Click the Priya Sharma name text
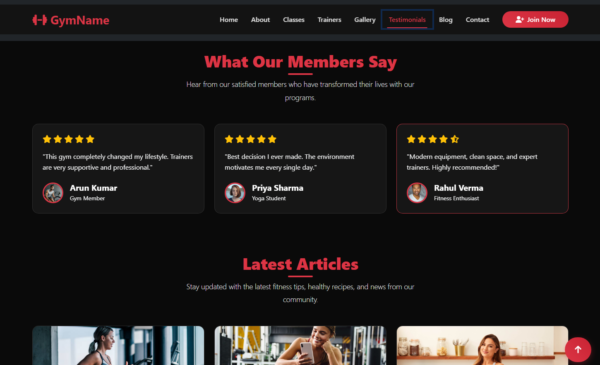The image size is (600, 365). (277, 188)
